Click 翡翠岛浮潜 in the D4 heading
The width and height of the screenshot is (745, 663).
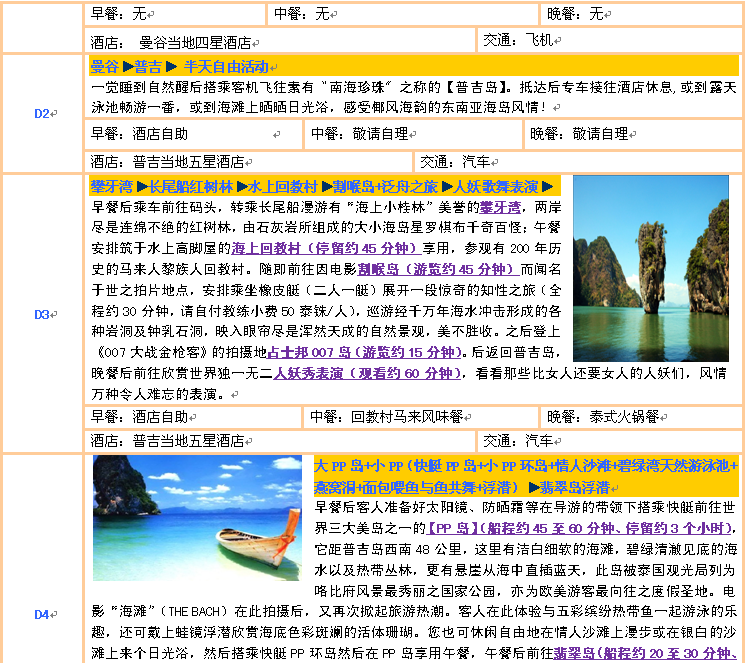click(582, 487)
